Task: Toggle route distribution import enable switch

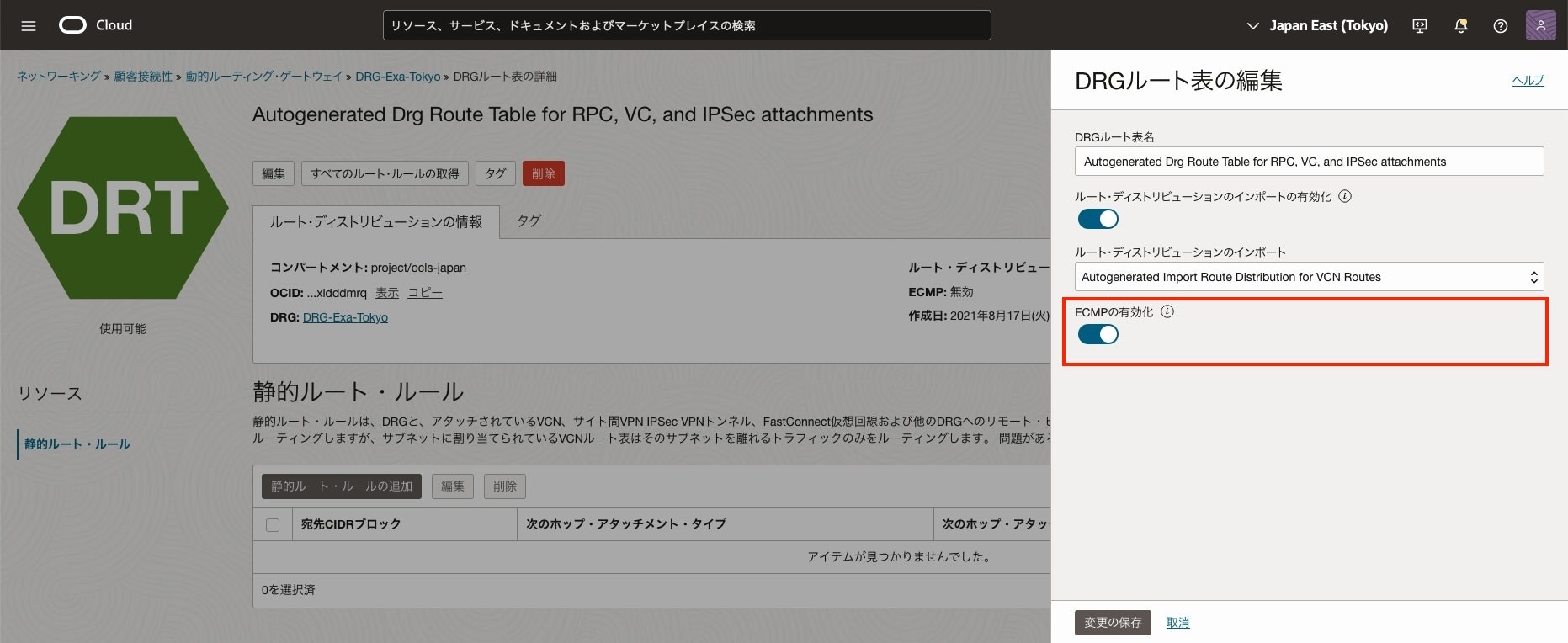Action: click(1098, 219)
